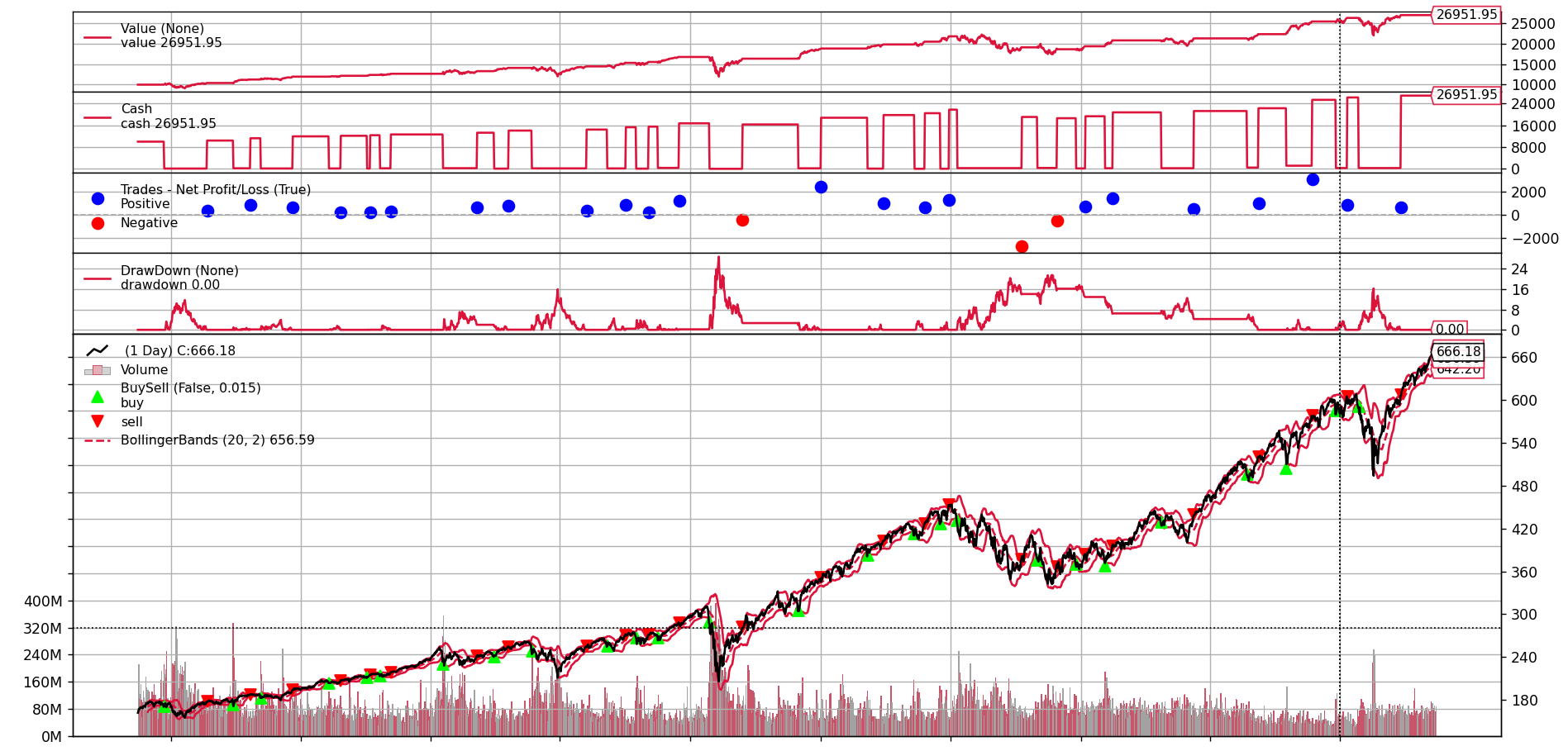Screen dimensions: 1568x751
Task: Click the red Negative trades legend dot
Action: click(98, 223)
